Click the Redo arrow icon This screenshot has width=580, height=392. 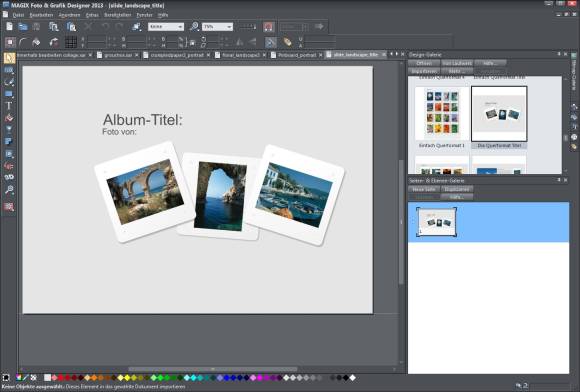pos(119,27)
